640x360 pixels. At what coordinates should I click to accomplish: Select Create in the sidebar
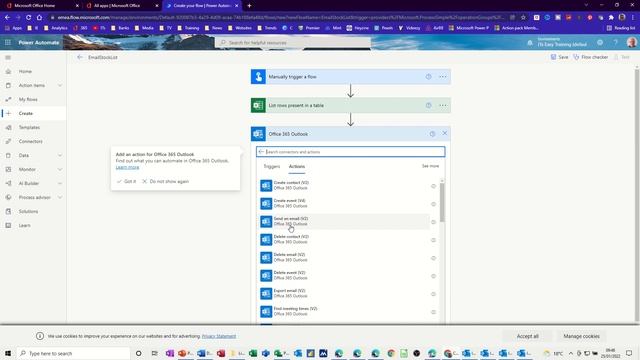coord(25,113)
